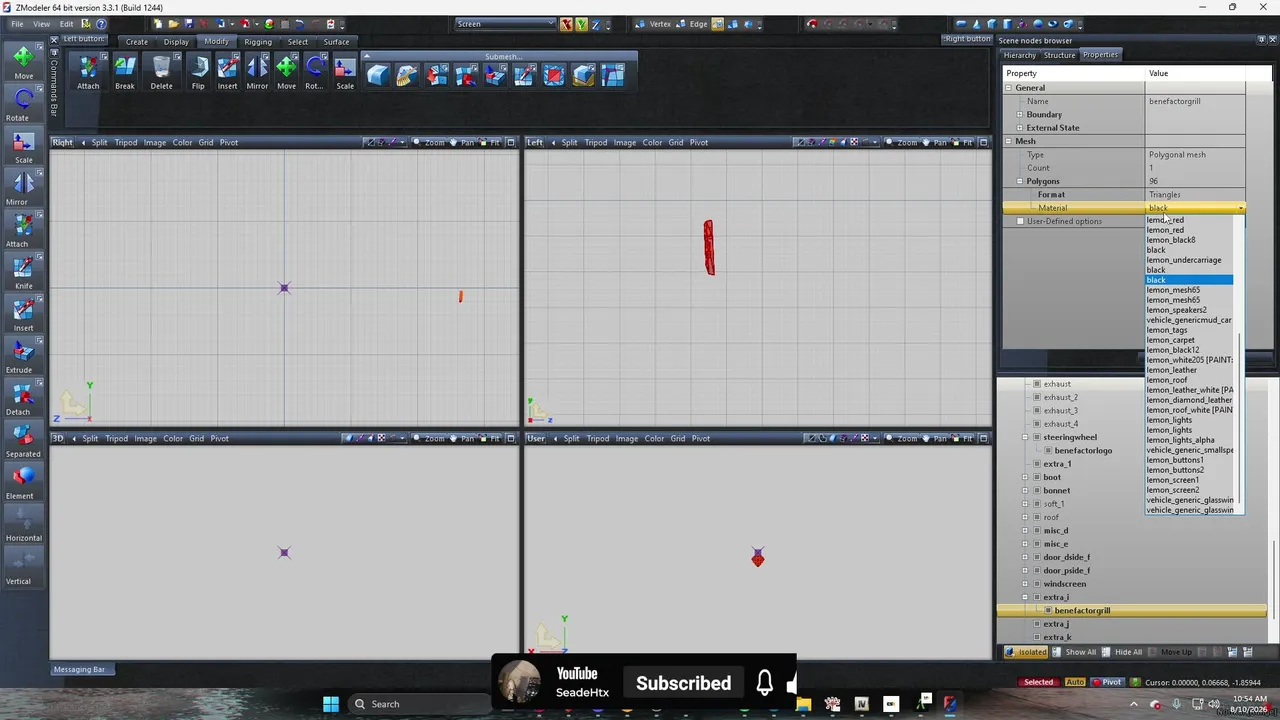This screenshot has width=1280, height=720.
Task: Select lemon_undercarriage from the material list
Action: (x=1184, y=260)
